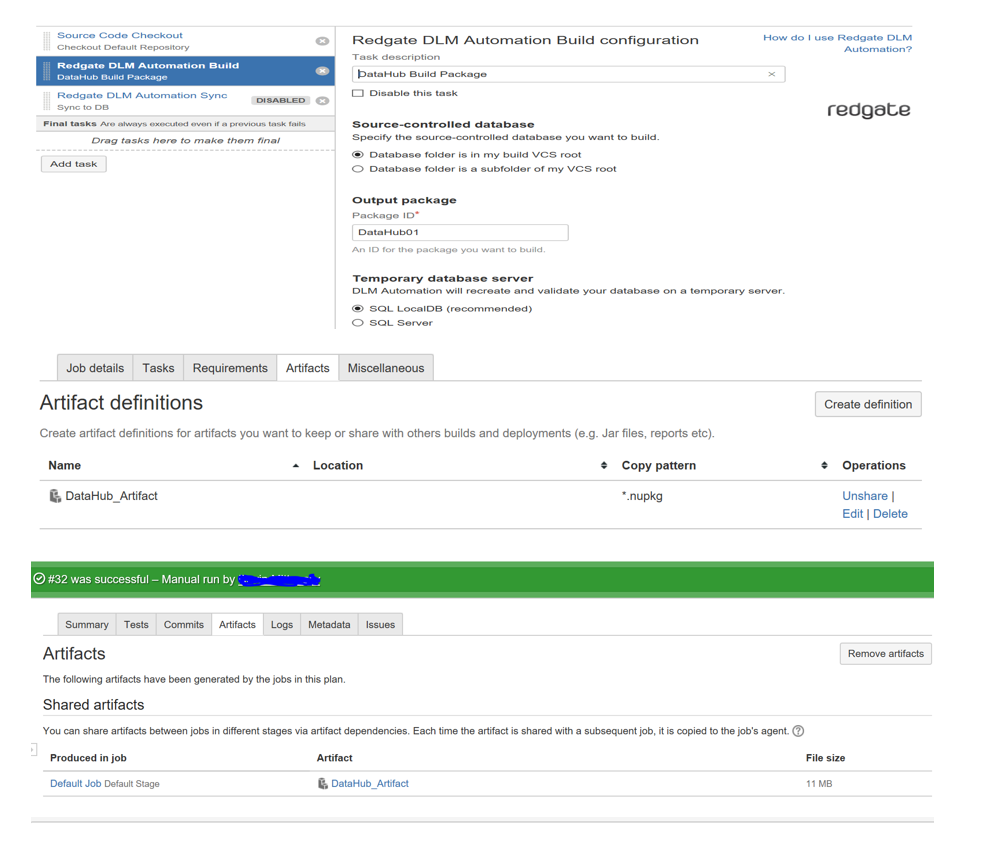The image size is (999, 843).
Task: Focus the Package ID input field
Action: tap(460, 233)
